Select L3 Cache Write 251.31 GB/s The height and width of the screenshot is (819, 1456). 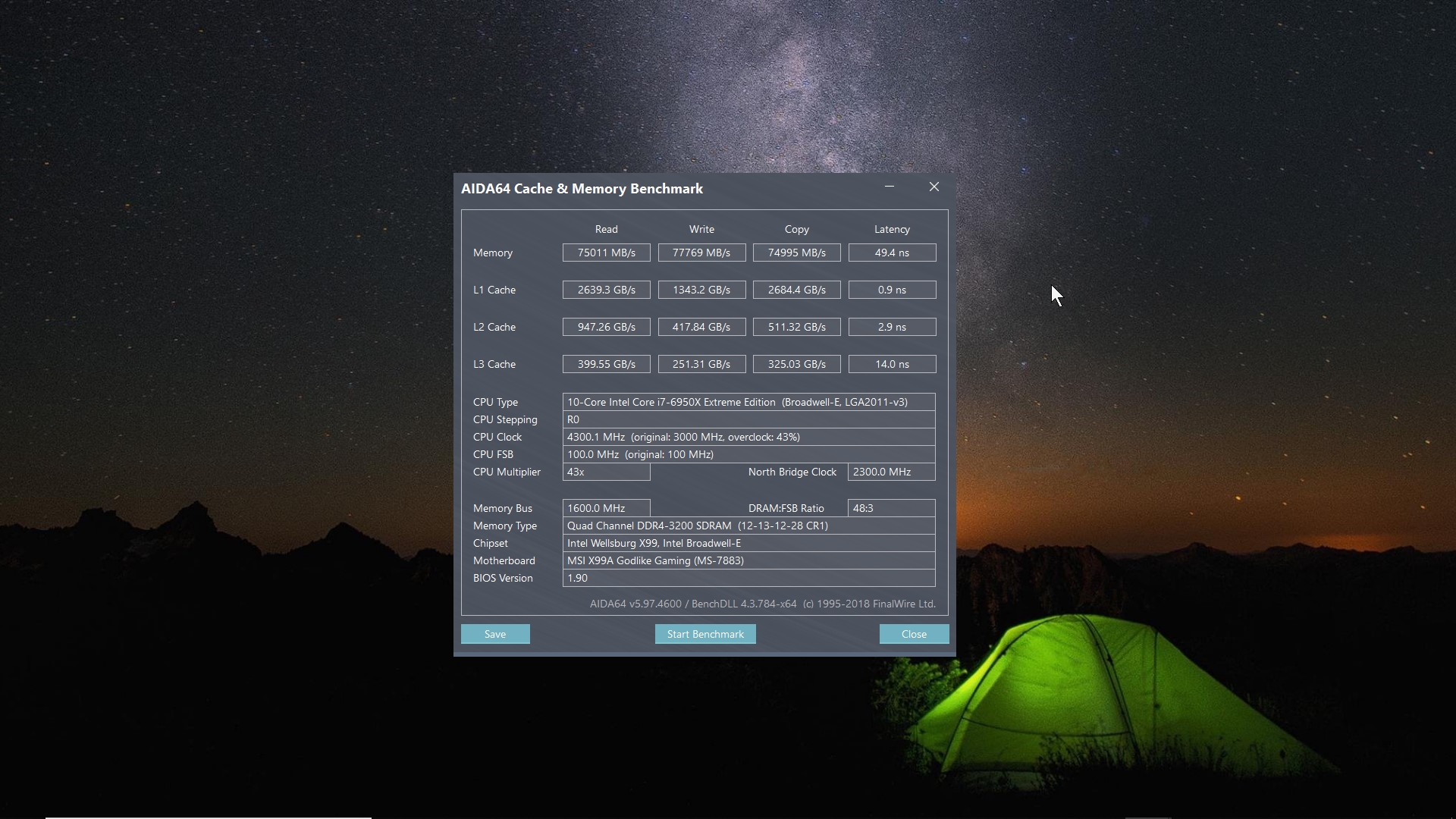701,364
